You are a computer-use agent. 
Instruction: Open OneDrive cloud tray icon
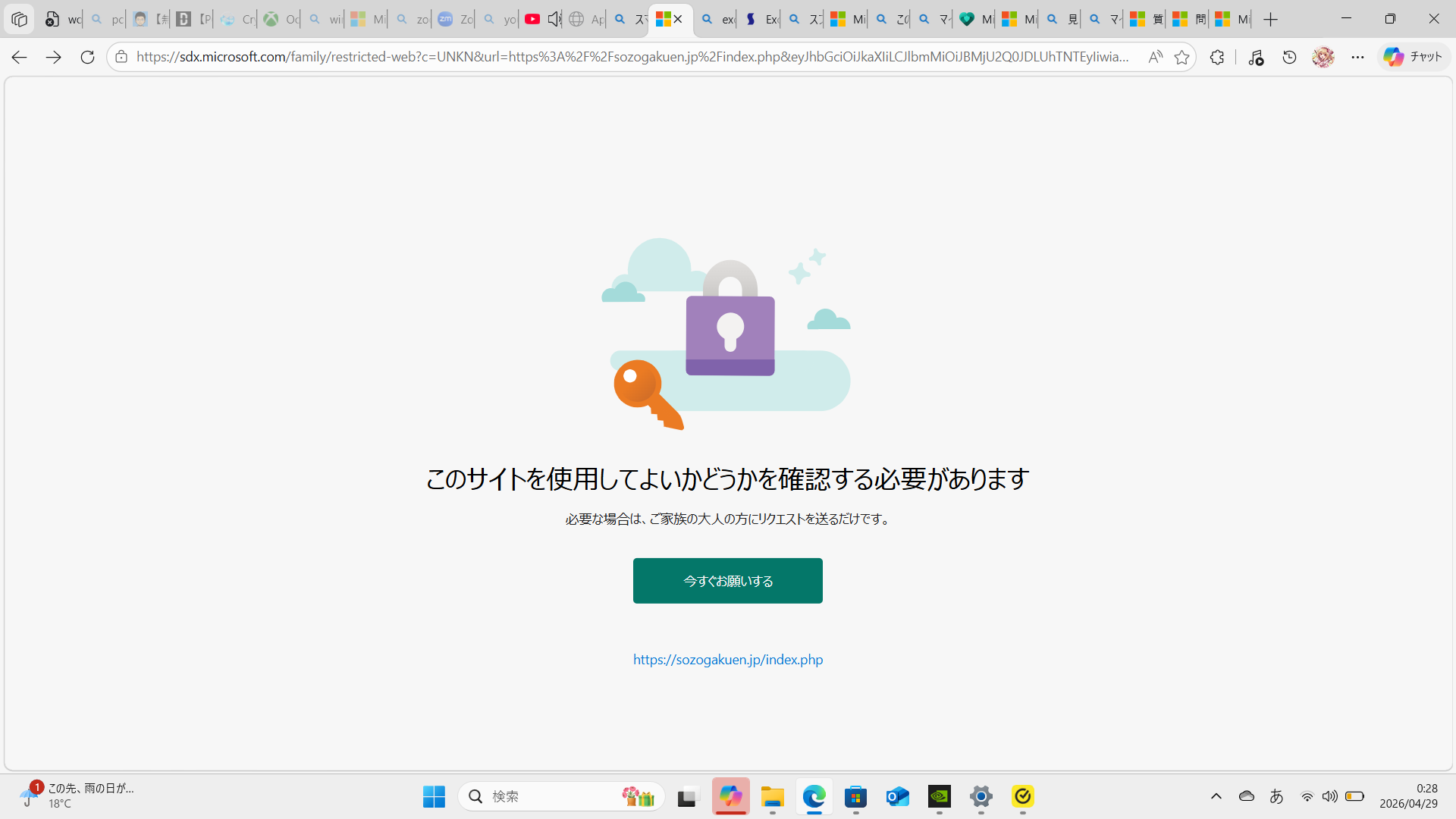(x=1246, y=796)
